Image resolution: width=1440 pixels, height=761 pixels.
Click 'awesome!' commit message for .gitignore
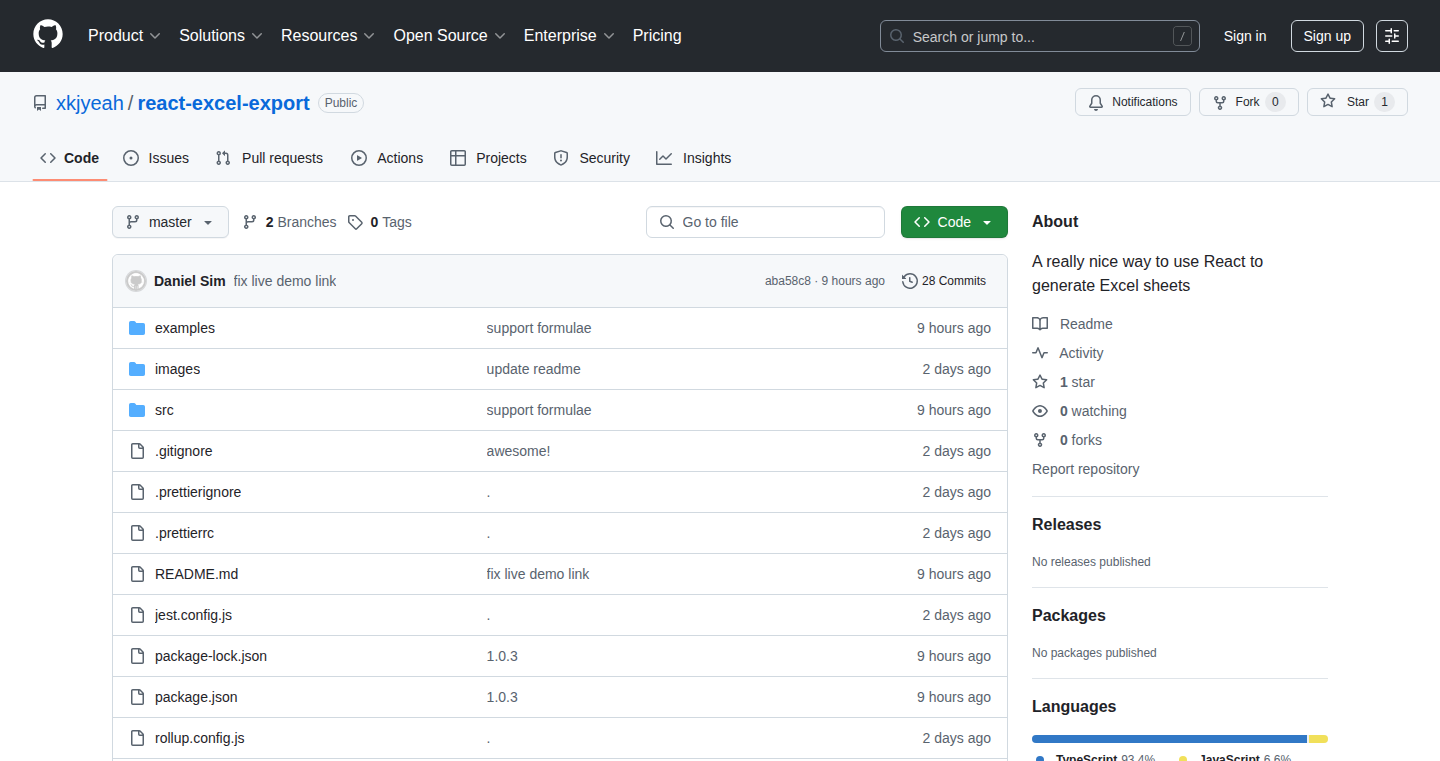point(518,451)
